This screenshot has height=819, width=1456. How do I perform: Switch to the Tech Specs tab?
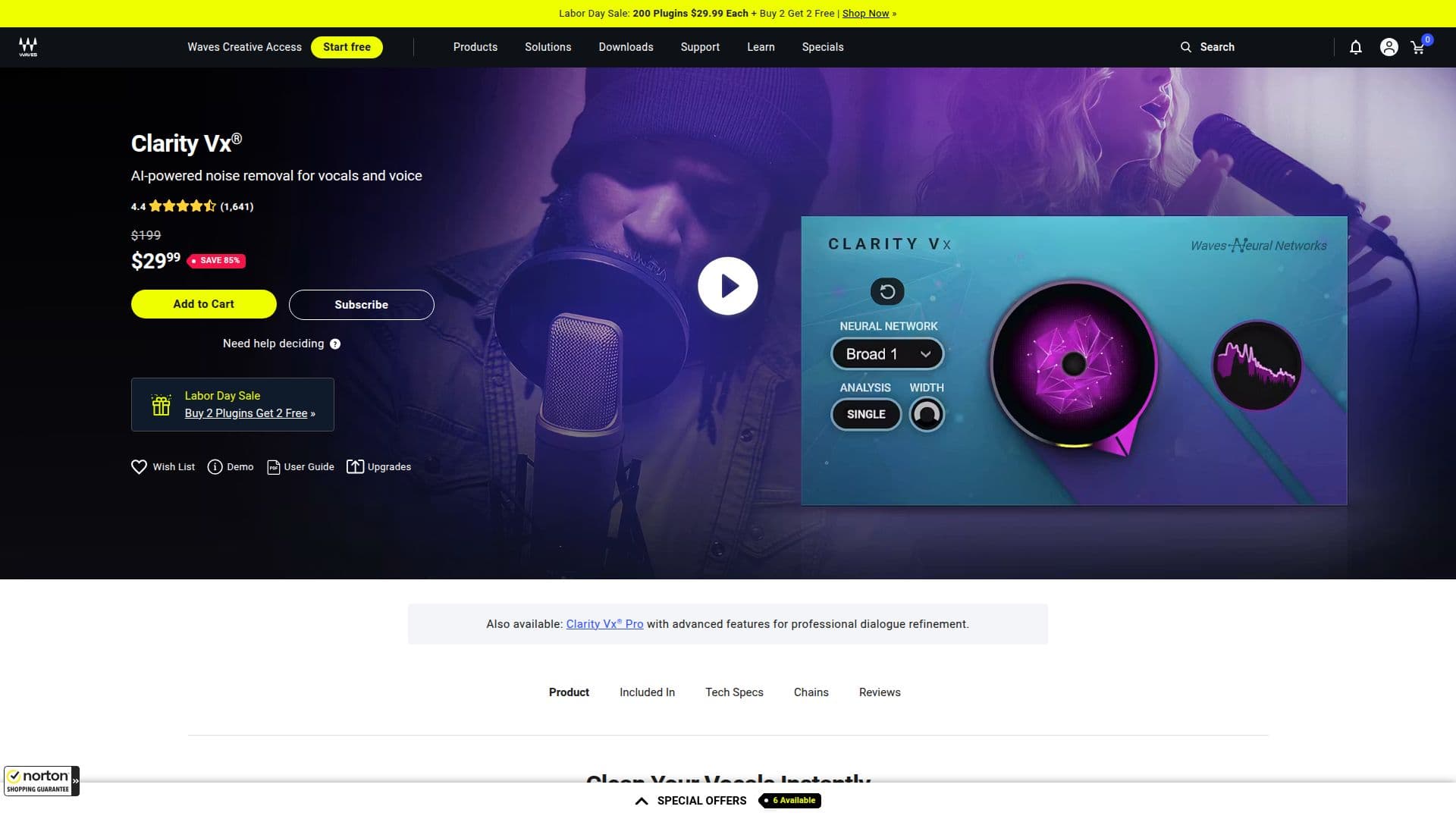point(734,692)
